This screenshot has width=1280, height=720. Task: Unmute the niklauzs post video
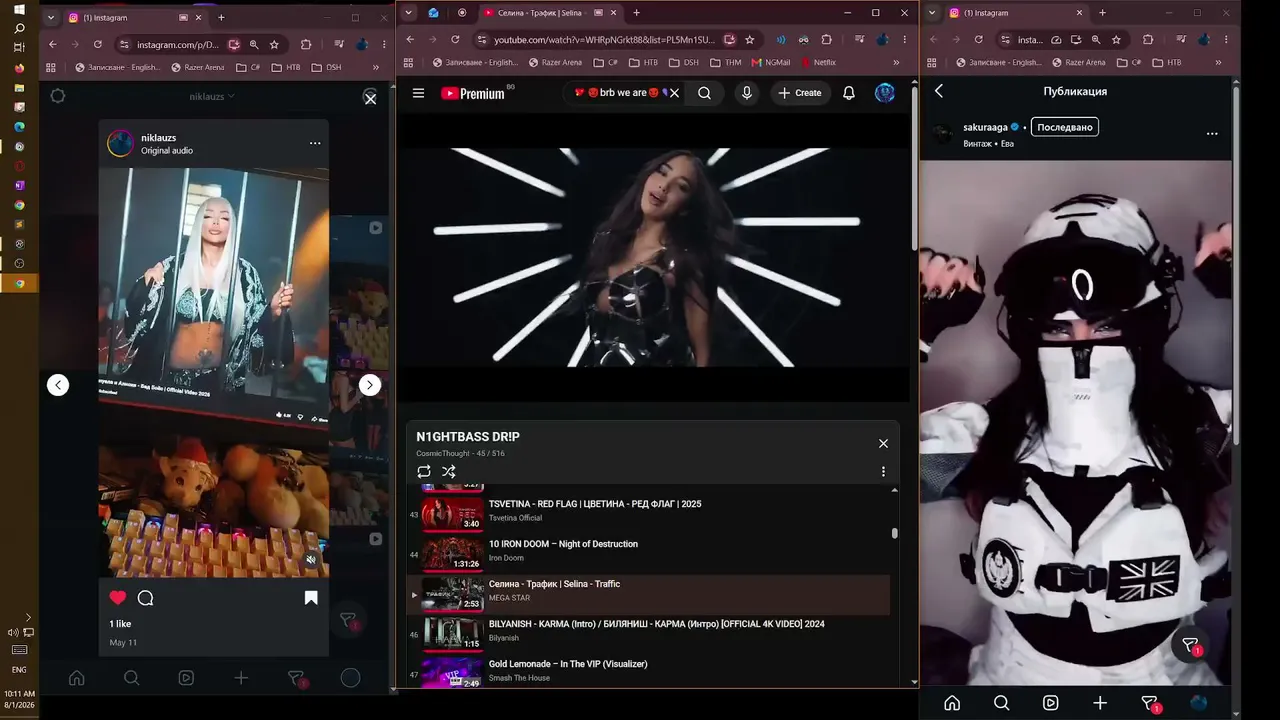click(311, 560)
